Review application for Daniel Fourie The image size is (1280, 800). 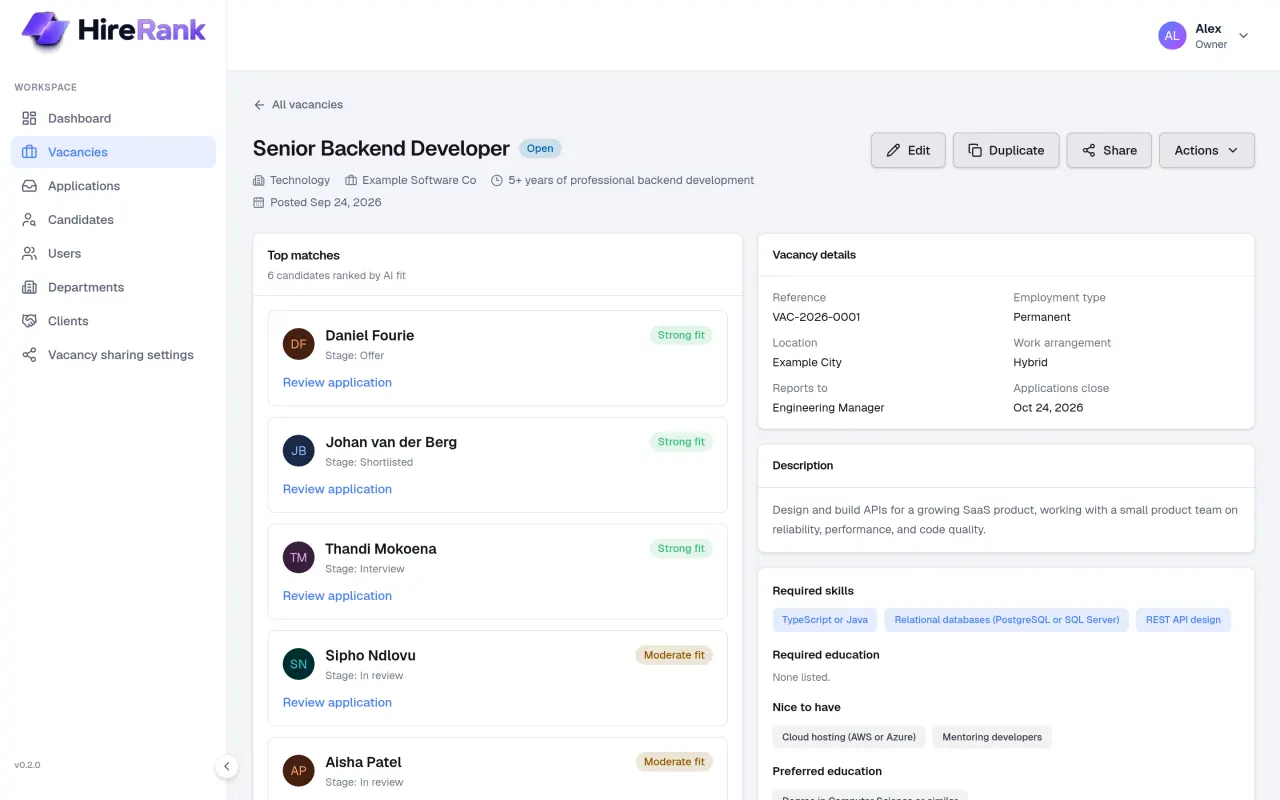[x=337, y=382]
